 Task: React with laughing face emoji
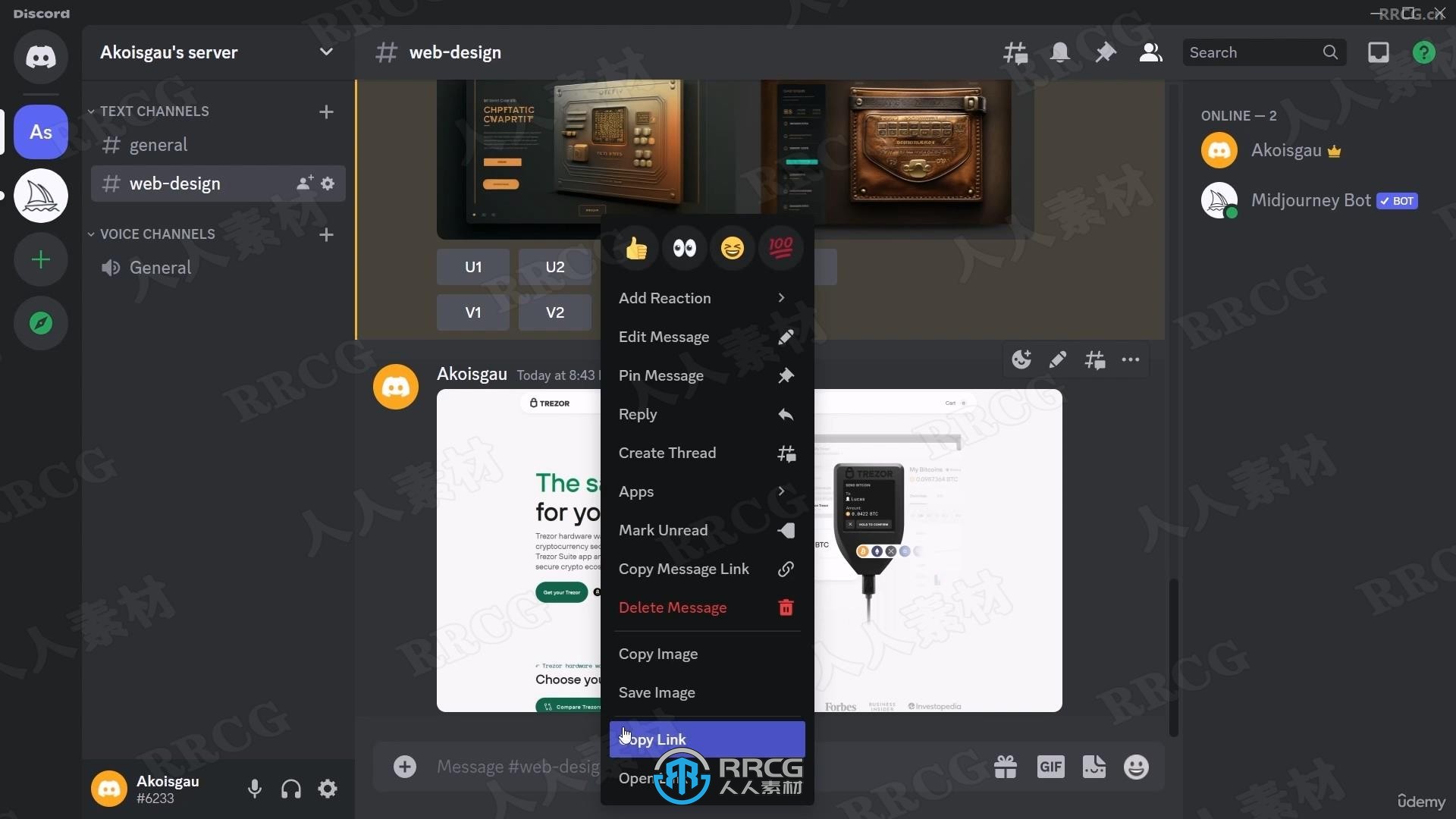click(x=733, y=248)
